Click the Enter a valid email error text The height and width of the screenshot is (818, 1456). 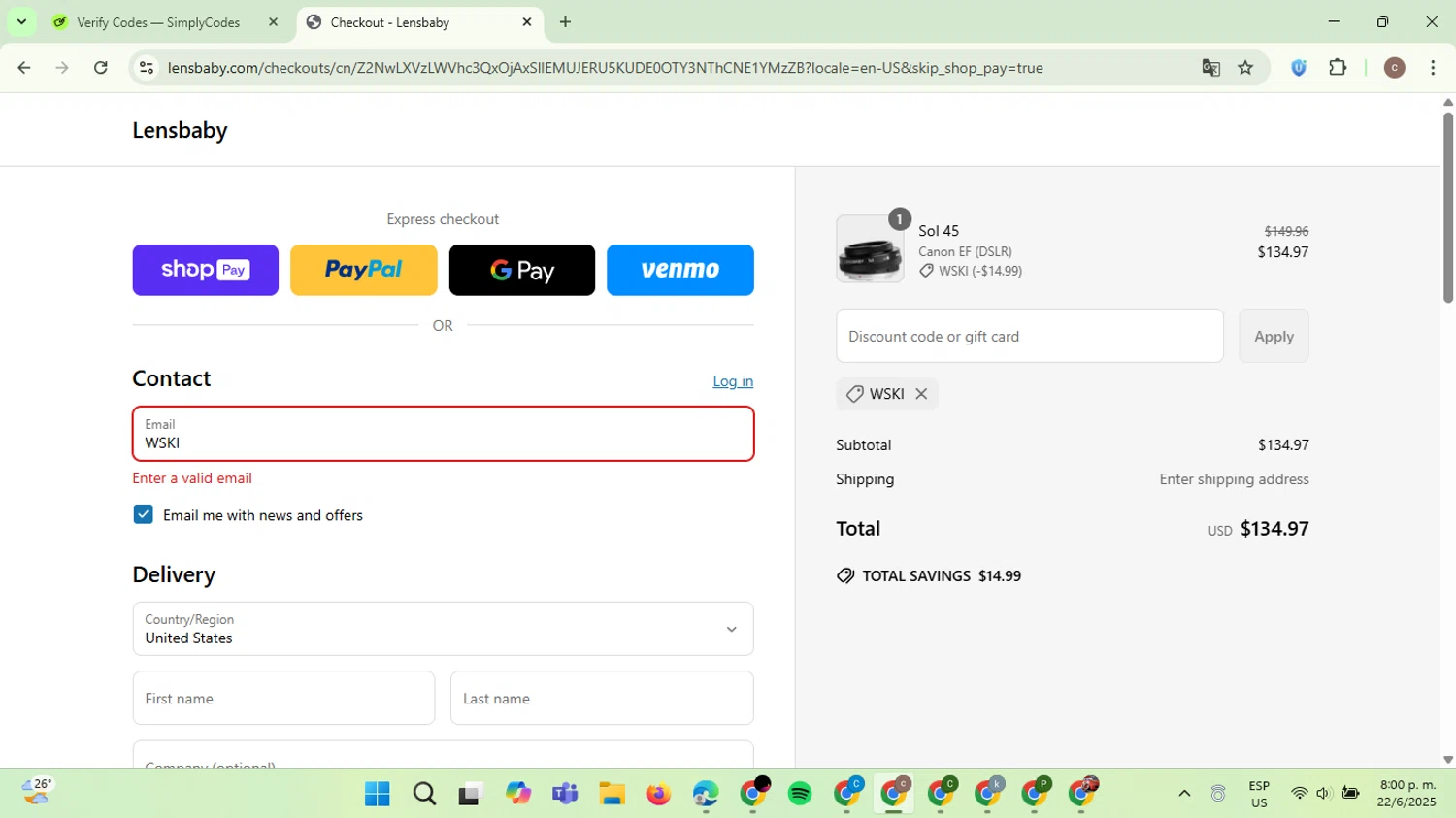click(x=192, y=478)
